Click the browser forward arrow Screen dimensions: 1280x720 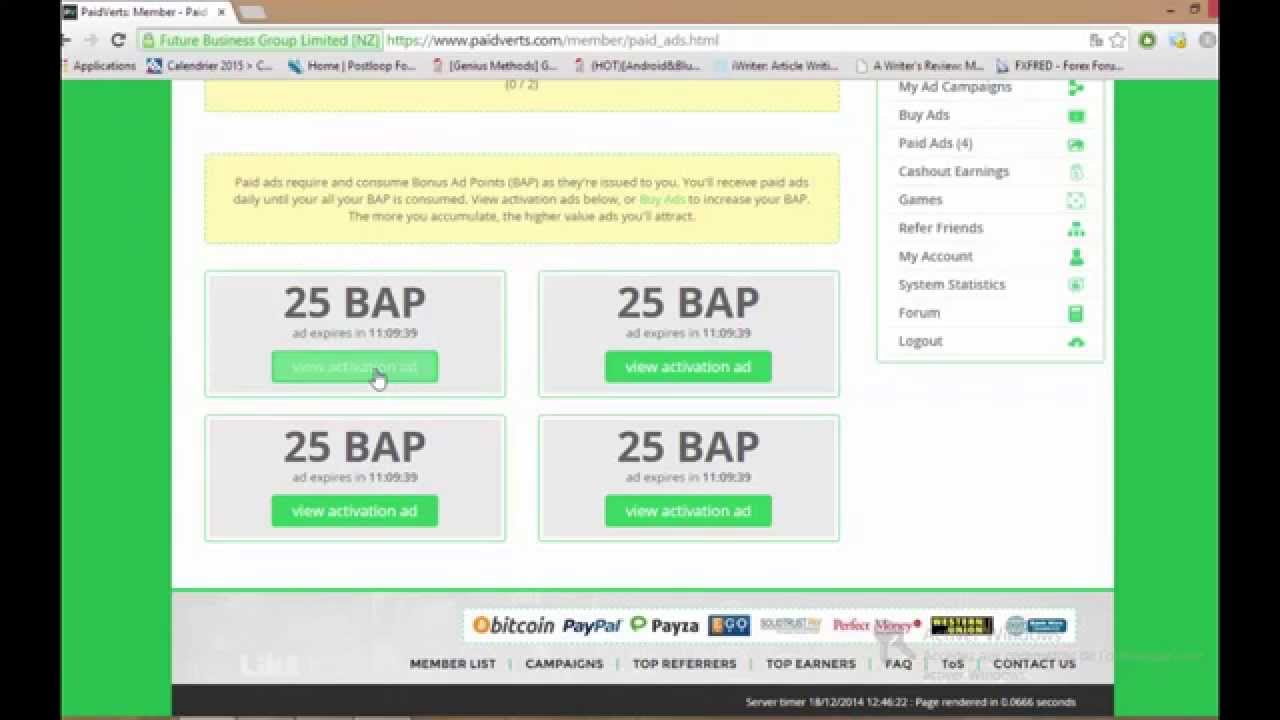tap(90, 40)
